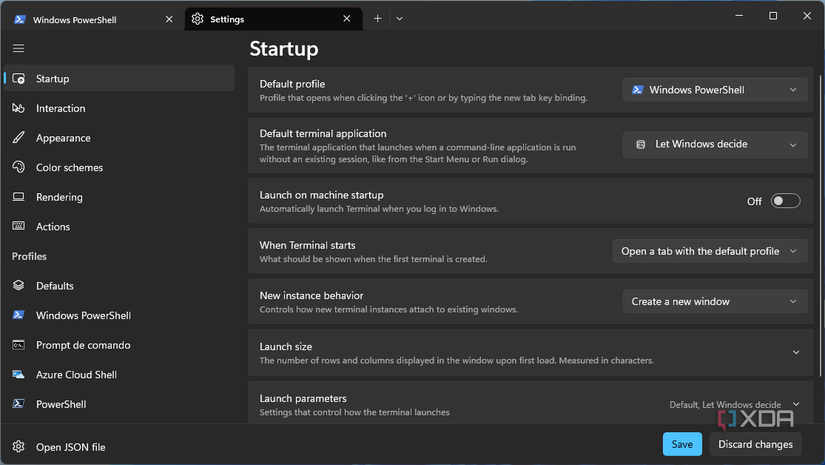
Task: Click the Open JSON file gear icon
Action: click(18, 447)
